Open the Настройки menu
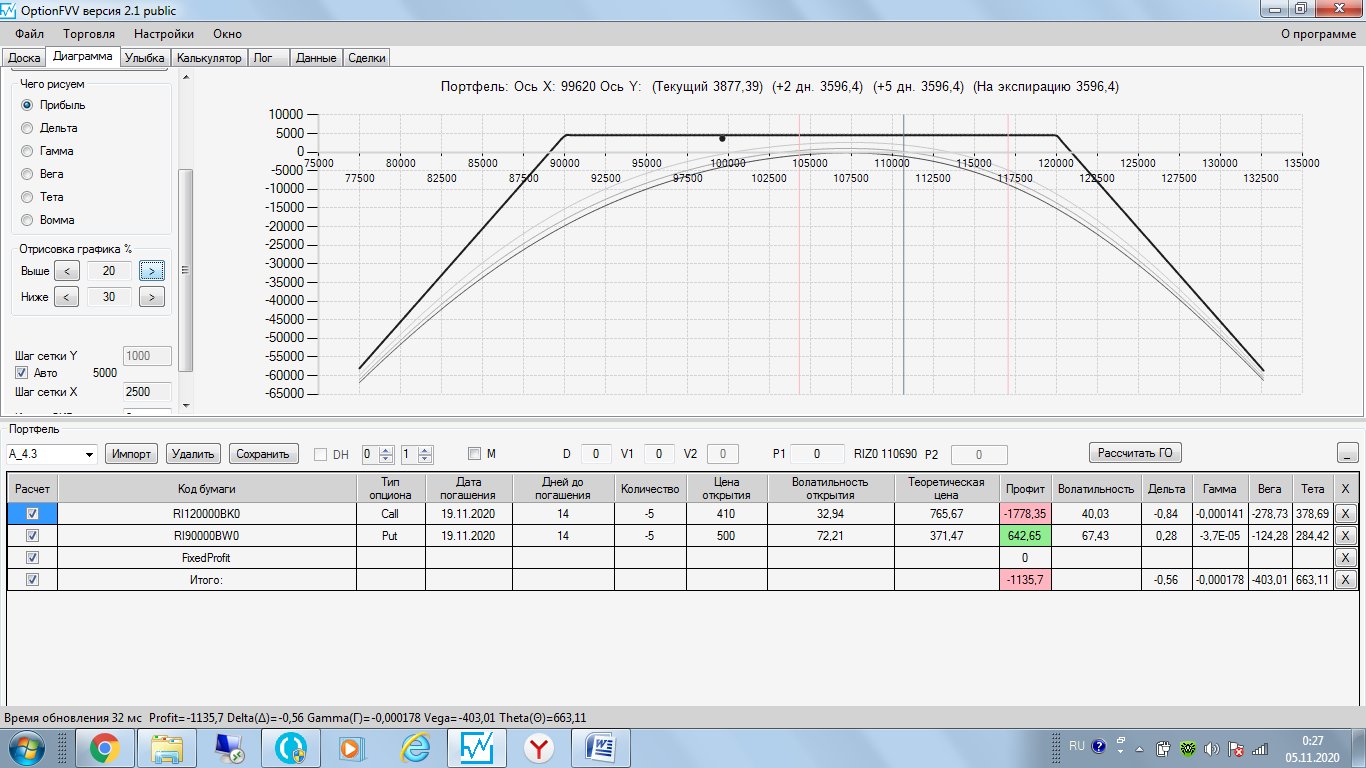The width and height of the screenshot is (1366, 768). [x=164, y=34]
